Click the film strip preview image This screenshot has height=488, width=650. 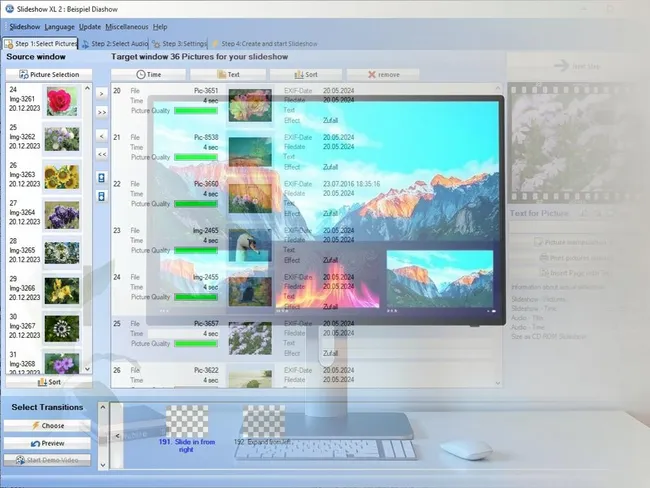tap(571, 143)
